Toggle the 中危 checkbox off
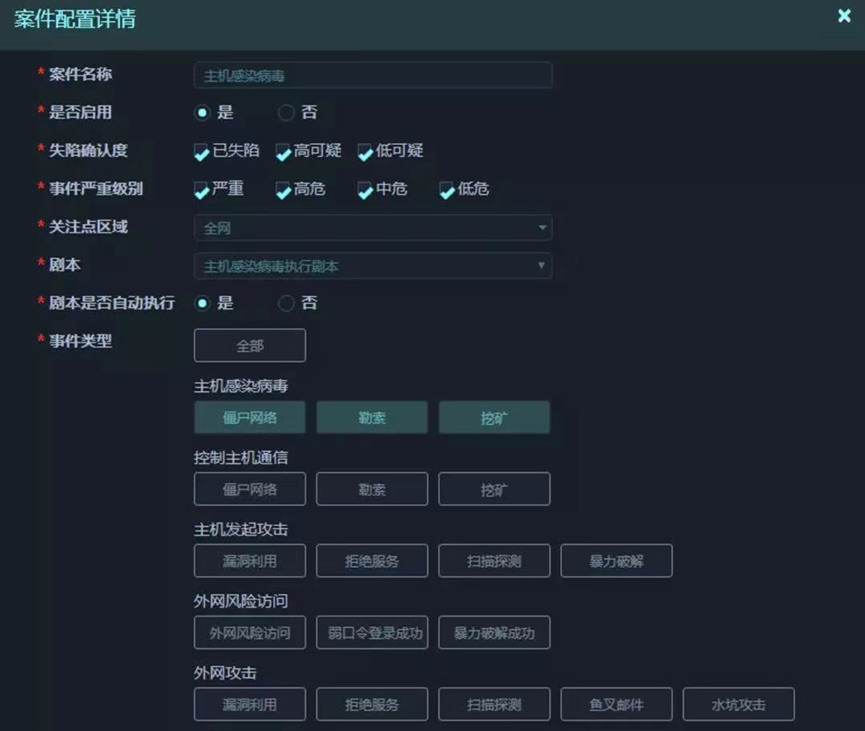The height and width of the screenshot is (731, 865). tap(363, 189)
